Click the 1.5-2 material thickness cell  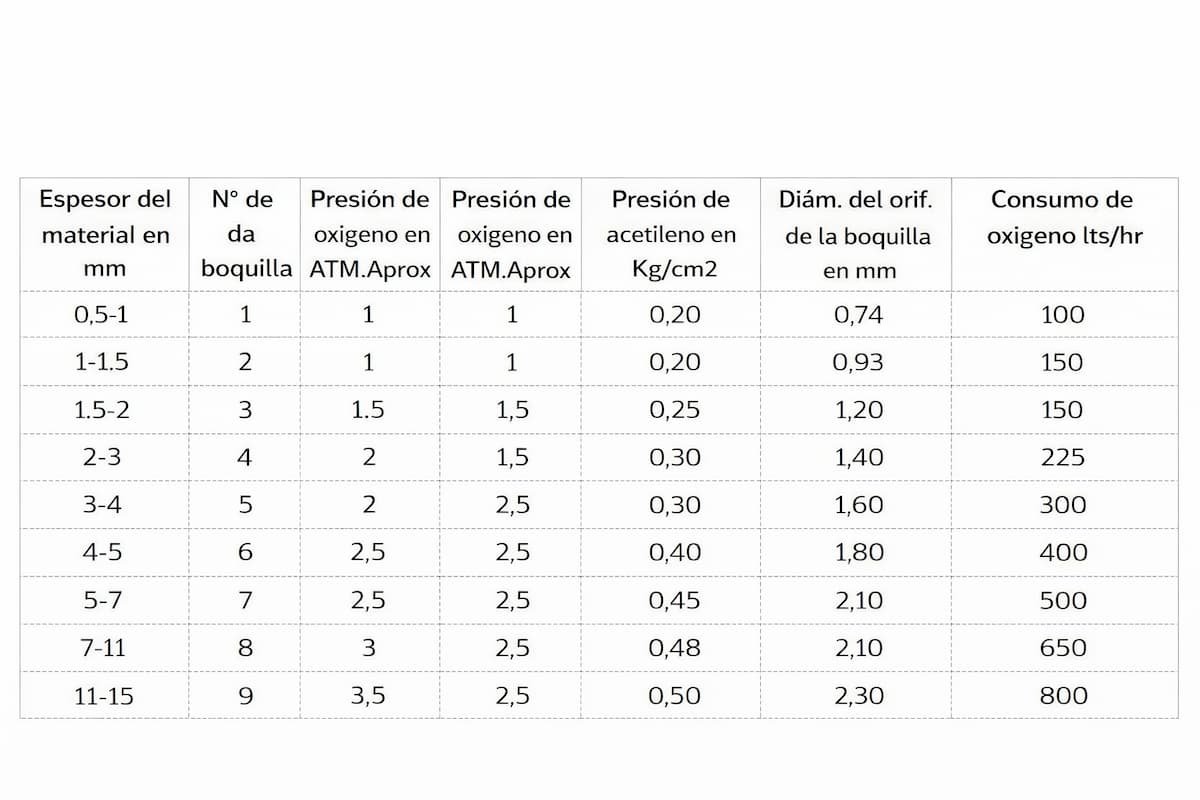(101, 410)
